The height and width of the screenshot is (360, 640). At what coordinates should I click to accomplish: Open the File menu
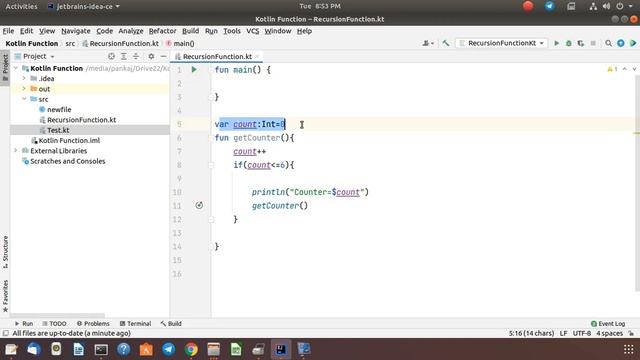[8, 31]
